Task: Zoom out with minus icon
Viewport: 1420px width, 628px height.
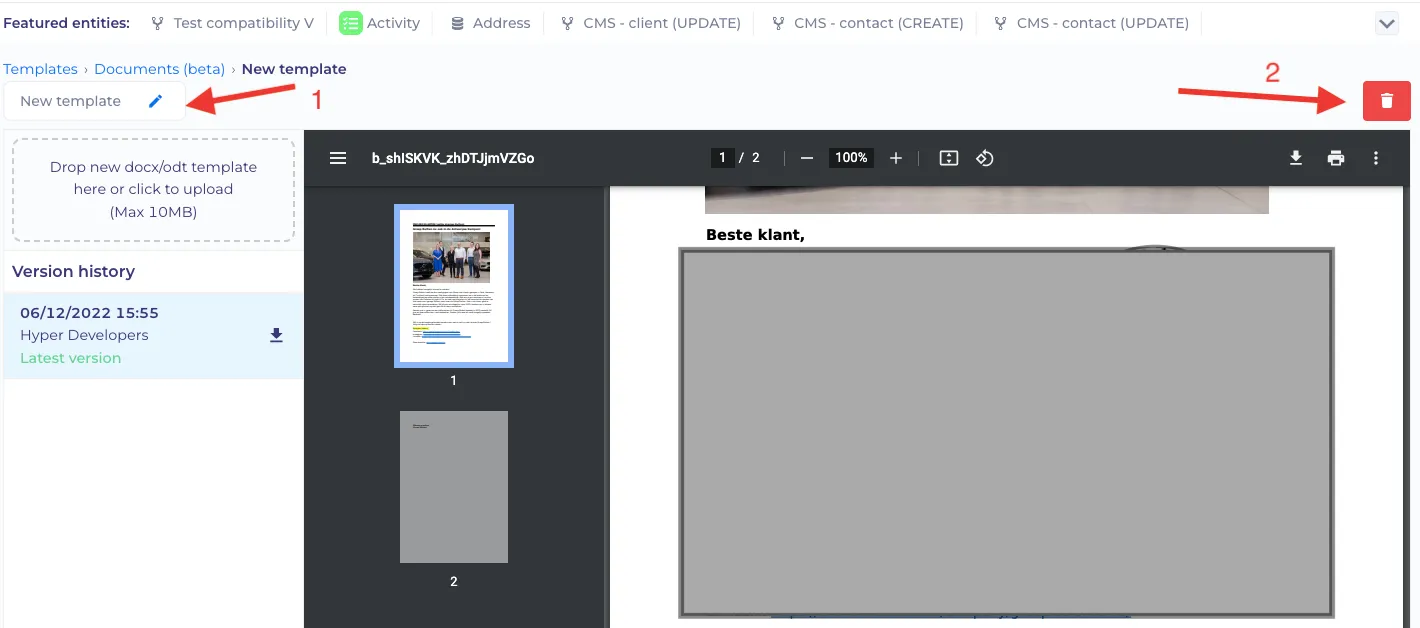Action: pyautogui.click(x=807, y=158)
